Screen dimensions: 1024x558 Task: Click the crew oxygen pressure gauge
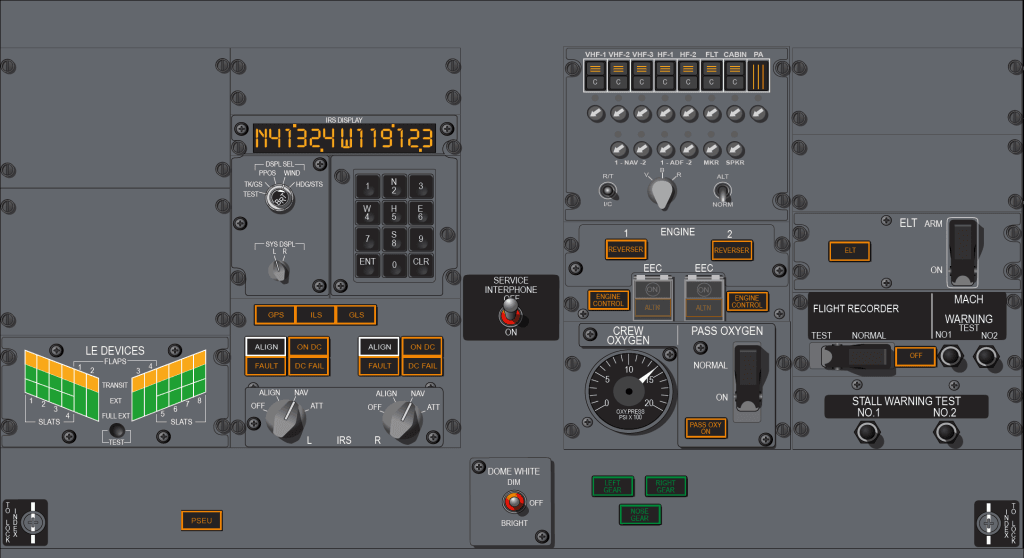point(629,387)
